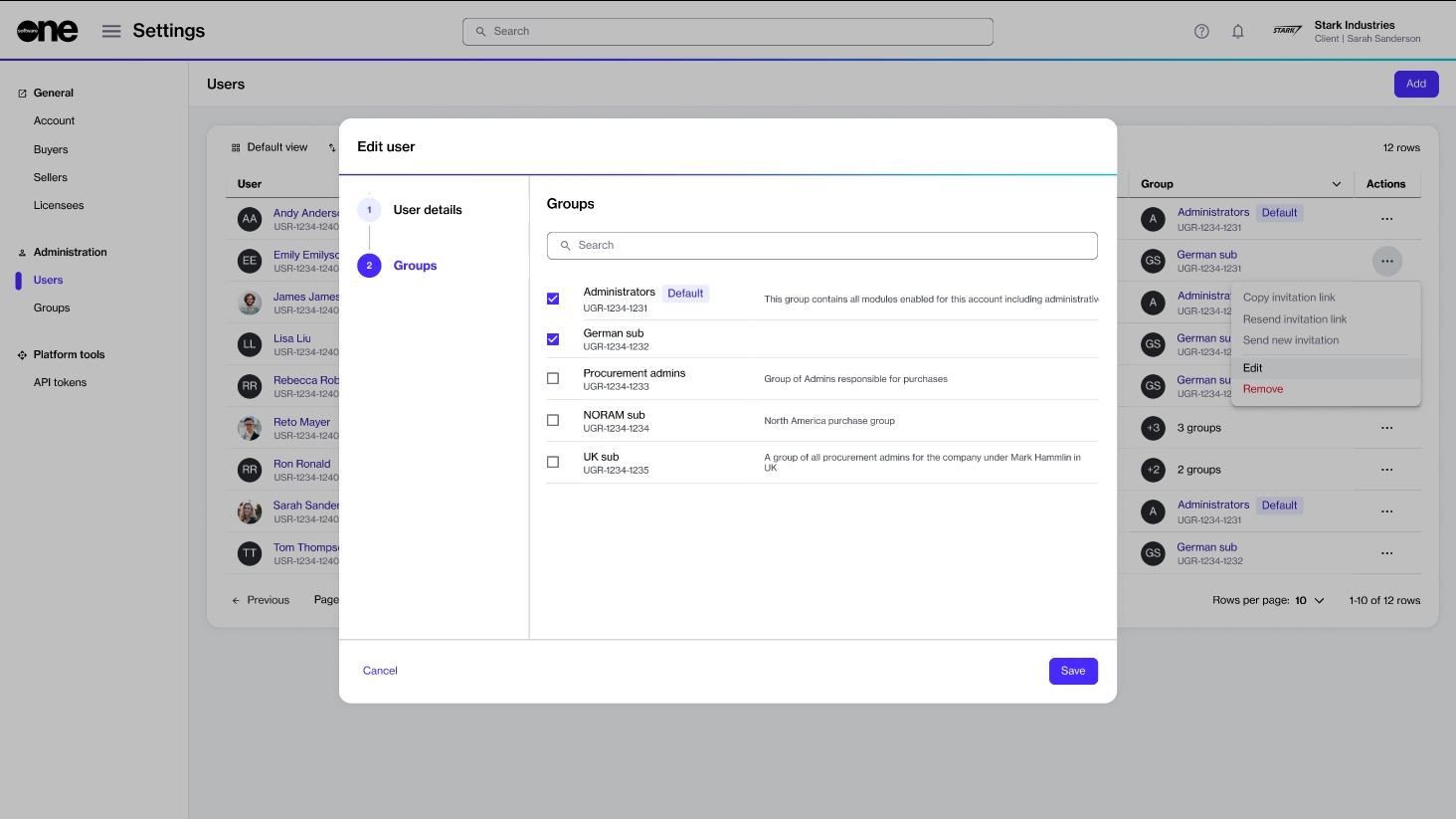Cancel the Edit user dialog

pyautogui.click(x=380, y=671)
